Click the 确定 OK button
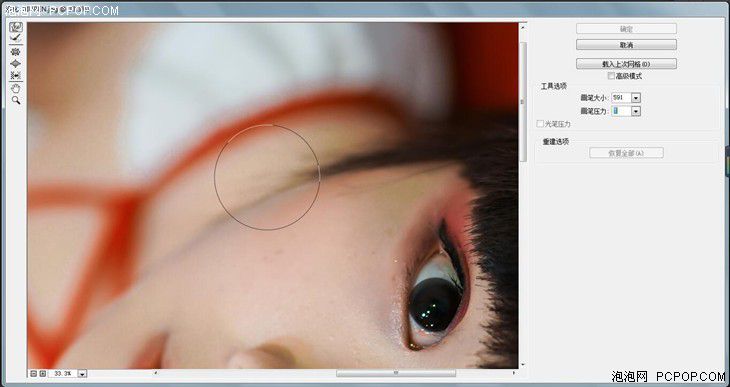This screenshot has height=387, width=730. point(626,29)
